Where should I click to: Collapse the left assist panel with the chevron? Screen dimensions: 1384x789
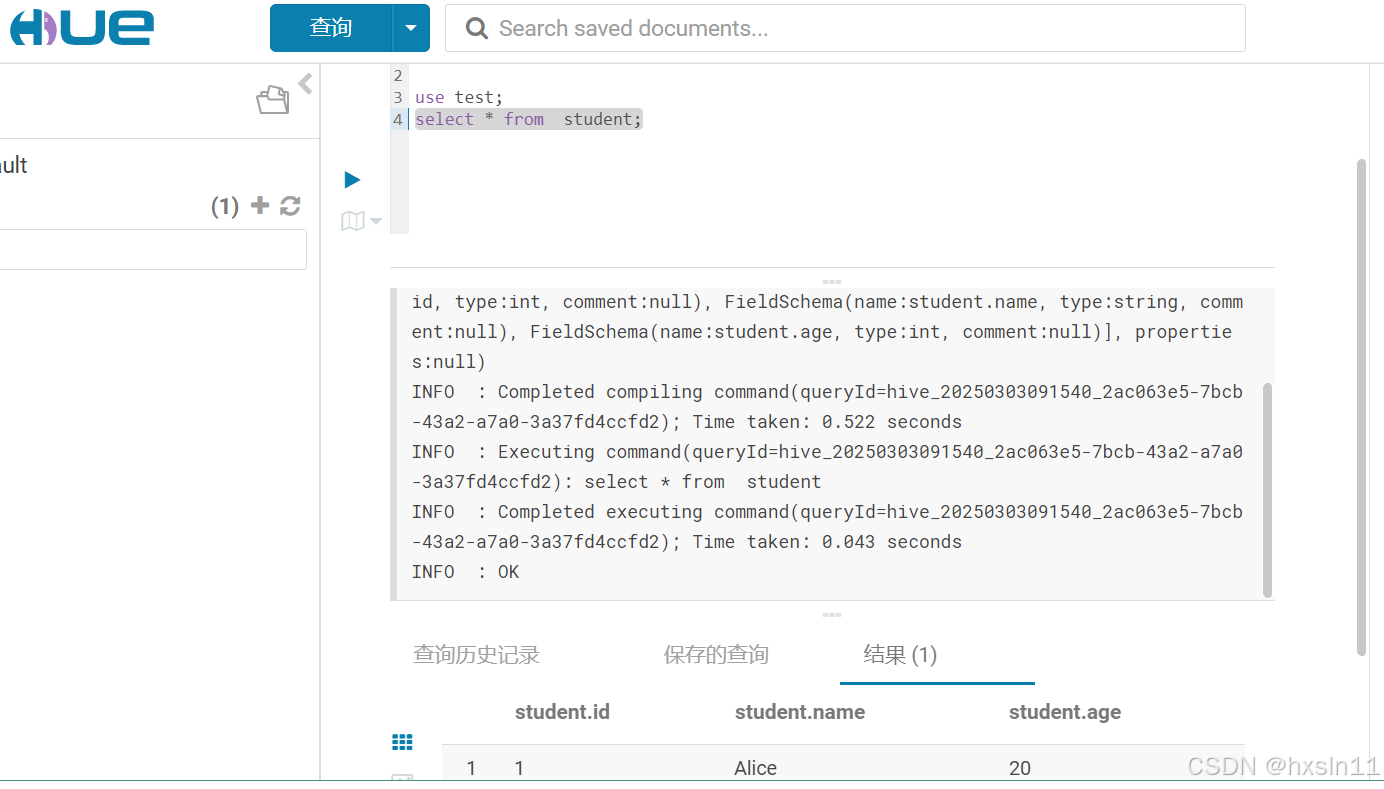(x=304, y=84)
